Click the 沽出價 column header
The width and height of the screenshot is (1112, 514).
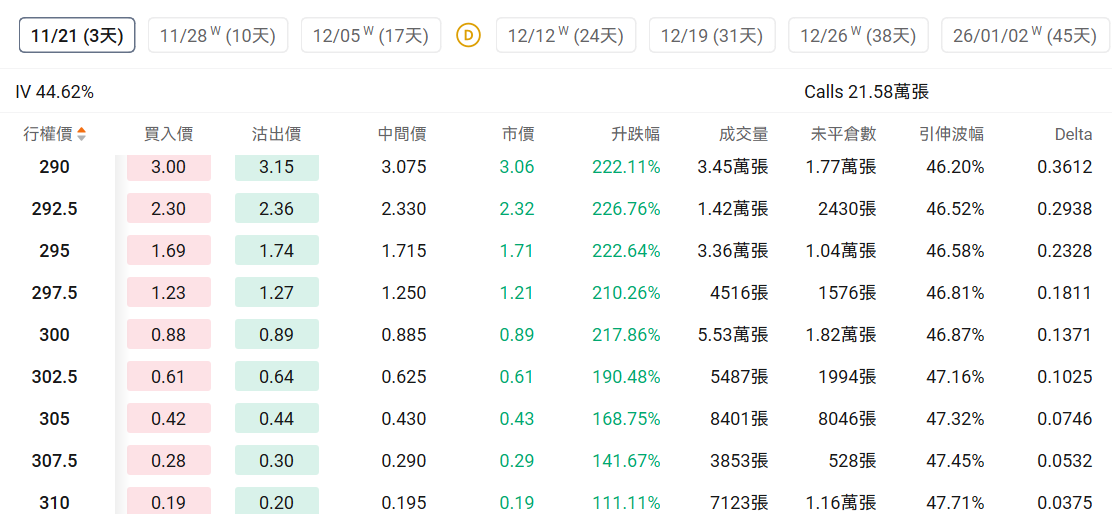(x=276, y=134)
